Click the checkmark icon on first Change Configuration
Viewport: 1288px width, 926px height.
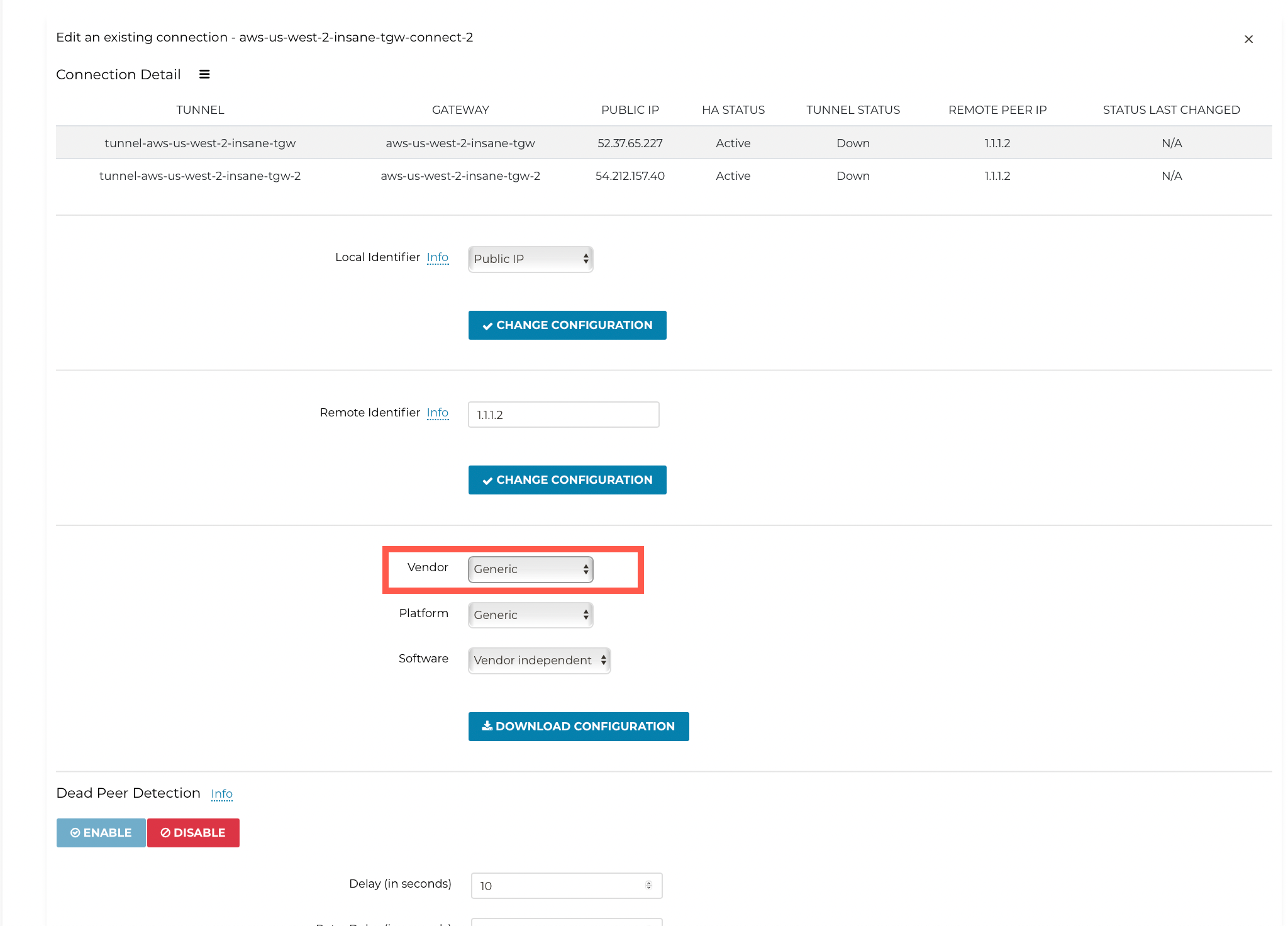[487, 325]
